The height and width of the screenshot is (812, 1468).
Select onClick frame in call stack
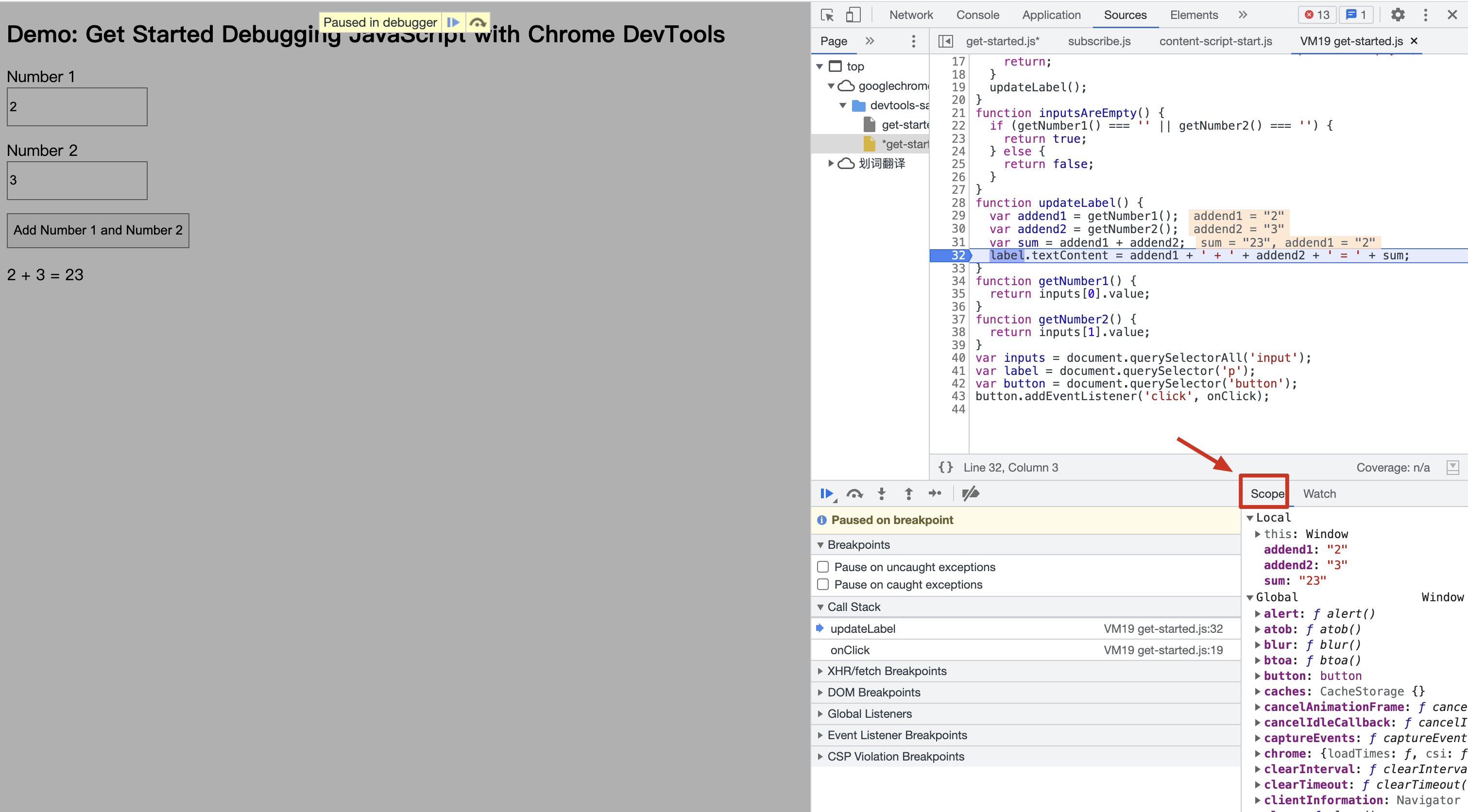pyautogui.click(x=850, y=650)
